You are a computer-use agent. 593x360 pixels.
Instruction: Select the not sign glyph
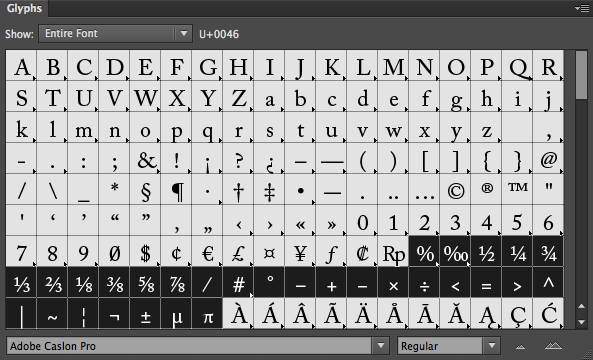(115, 313)
